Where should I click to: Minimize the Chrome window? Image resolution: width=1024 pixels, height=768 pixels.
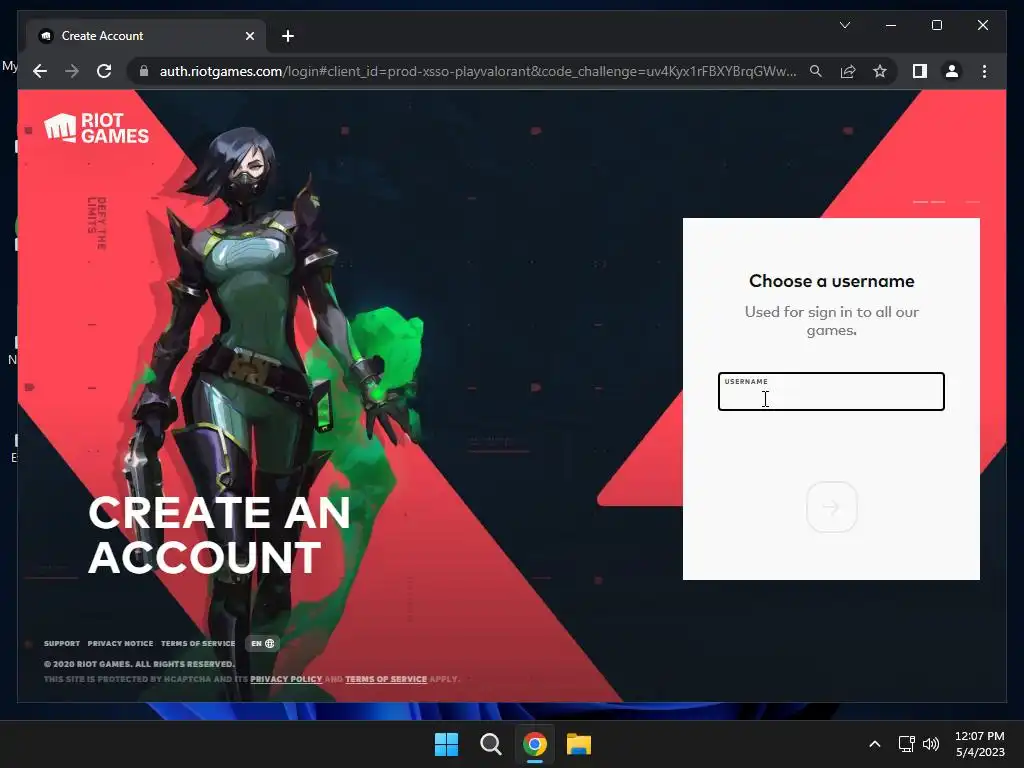(x=891, y=25)
